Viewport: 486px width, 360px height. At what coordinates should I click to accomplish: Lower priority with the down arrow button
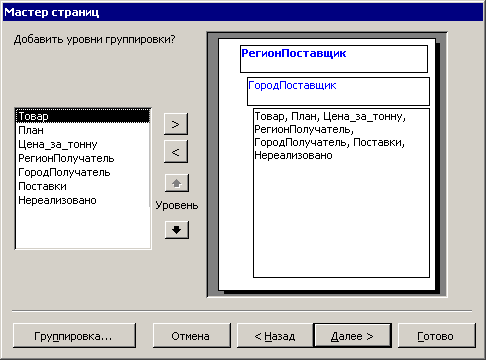coord(177,230)
